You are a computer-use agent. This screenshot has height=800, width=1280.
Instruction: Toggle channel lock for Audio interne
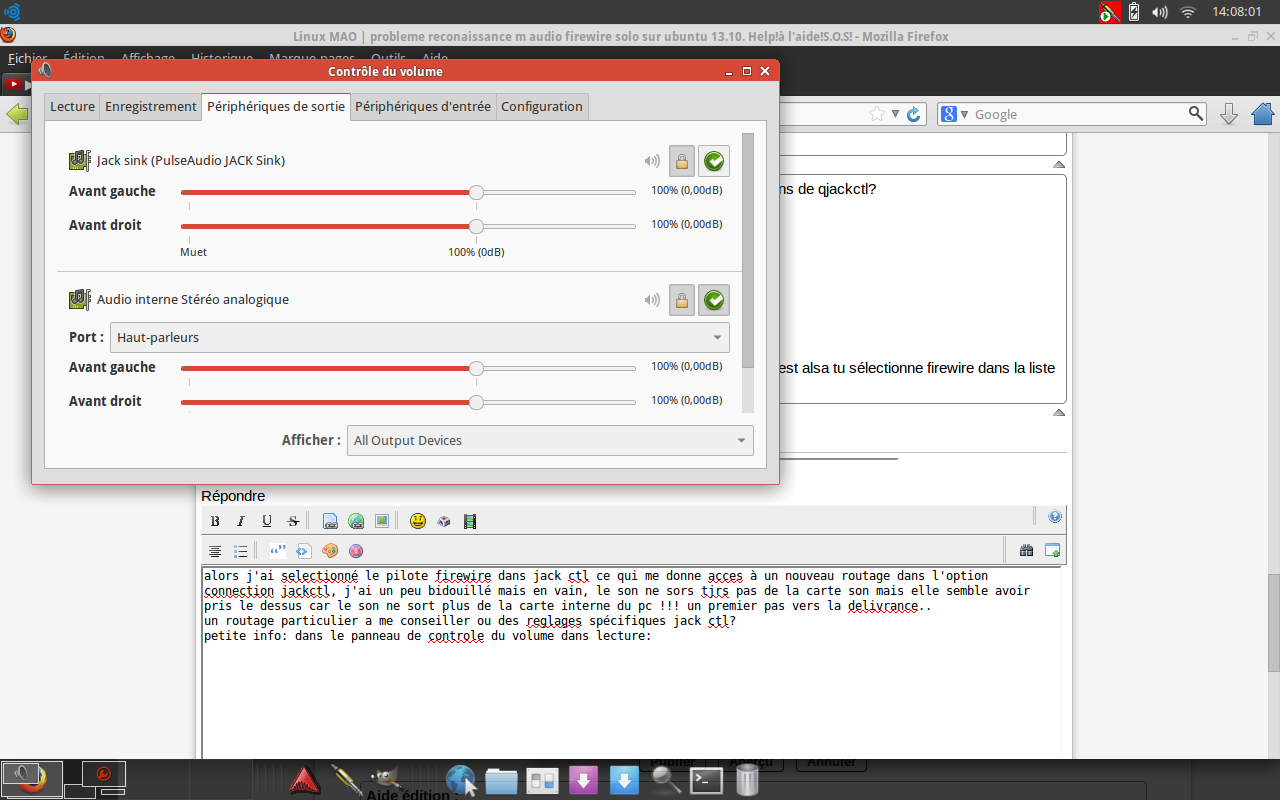tap(682, 299)
